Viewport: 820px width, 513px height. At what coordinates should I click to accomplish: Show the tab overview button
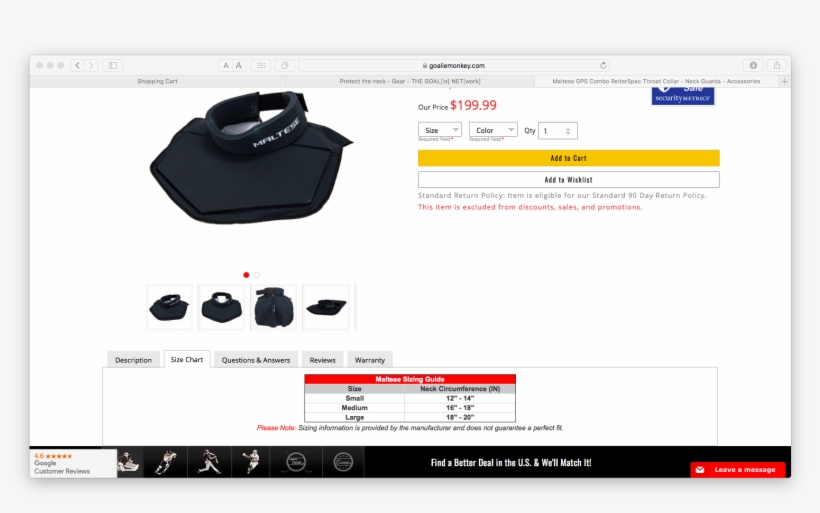[284, 65]
